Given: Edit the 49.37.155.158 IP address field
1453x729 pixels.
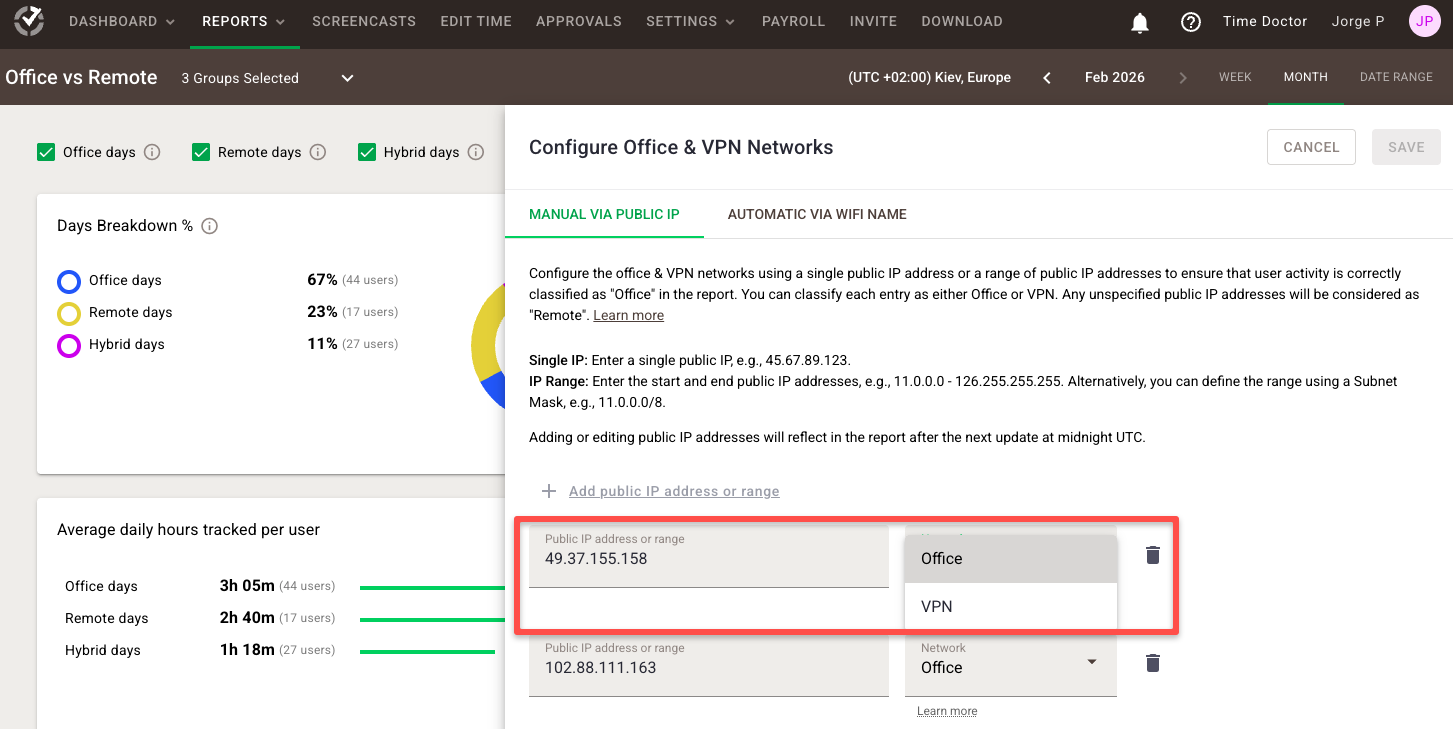Looking at the screenshot, I should (709, 556).
